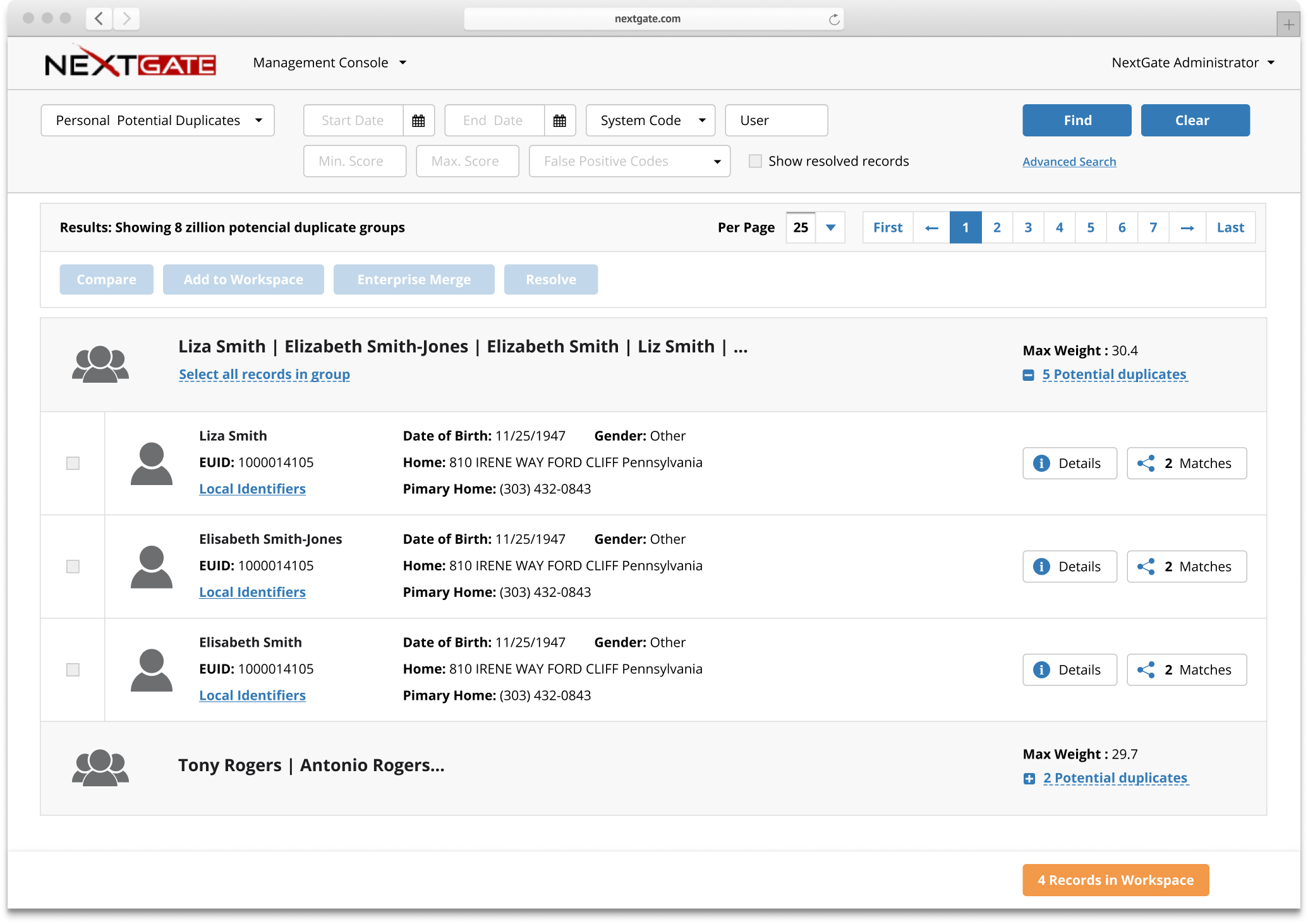The image size is (1308, 924).
Task: Collapse the 5 Potential duplicates minus icon
Action: click(x=1029, y=375)
